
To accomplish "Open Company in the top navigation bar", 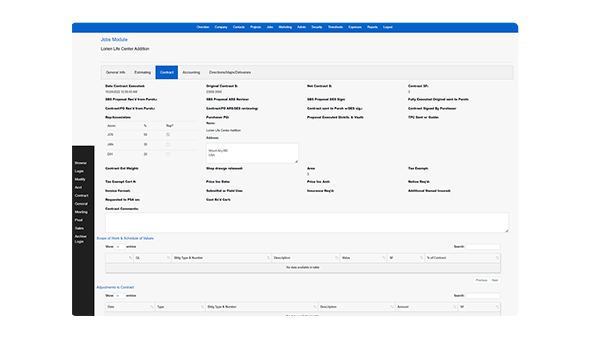I will point(221,27).
